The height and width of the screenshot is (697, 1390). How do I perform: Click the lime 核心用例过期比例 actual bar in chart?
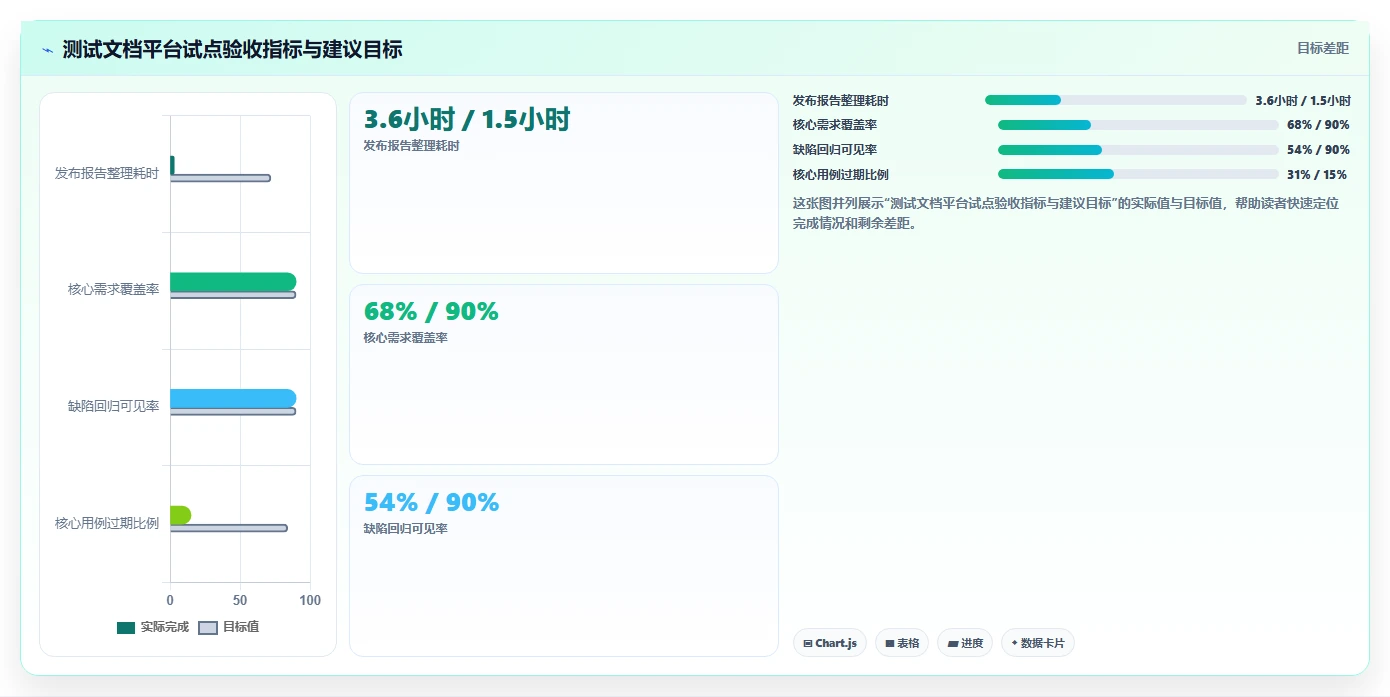pyautogui.click(x=180, y=515)
